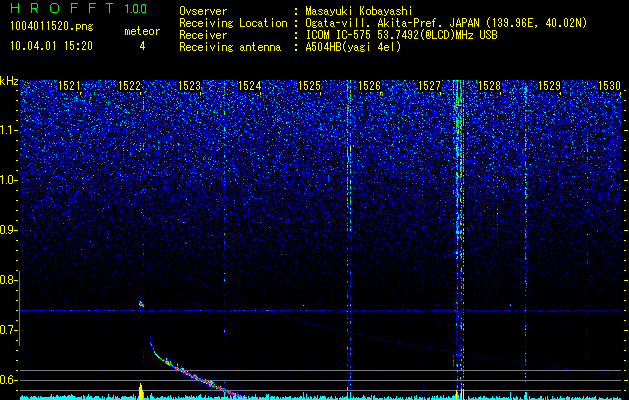The height and width of the screenshot is (400, 629).
Task: Select the 0.9 kHz frequency label
Action: click(8, 230)
